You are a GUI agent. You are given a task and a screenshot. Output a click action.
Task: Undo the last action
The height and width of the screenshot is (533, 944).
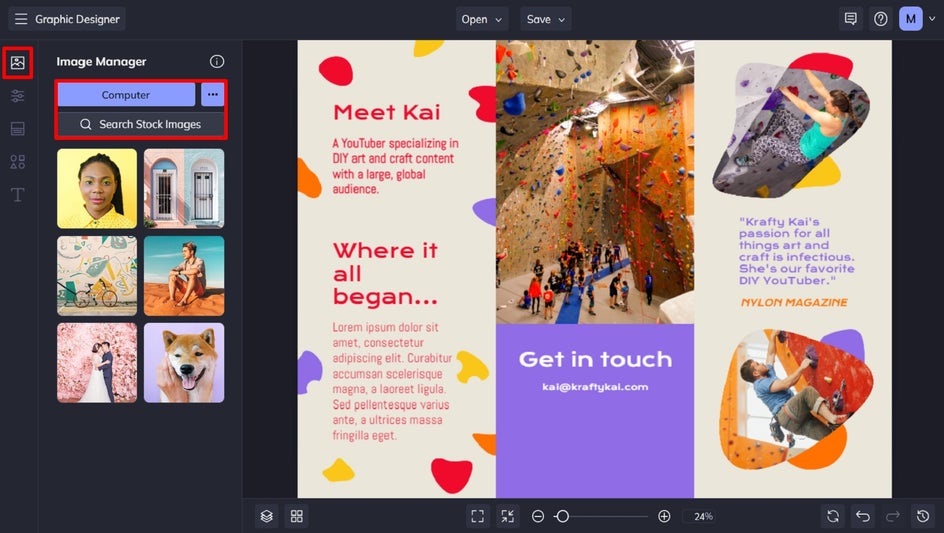point(863,516)
